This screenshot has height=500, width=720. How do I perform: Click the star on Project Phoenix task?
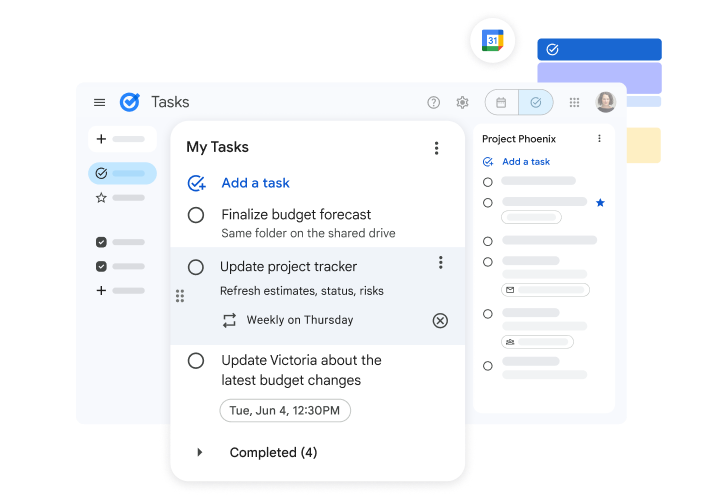[600, 202]
